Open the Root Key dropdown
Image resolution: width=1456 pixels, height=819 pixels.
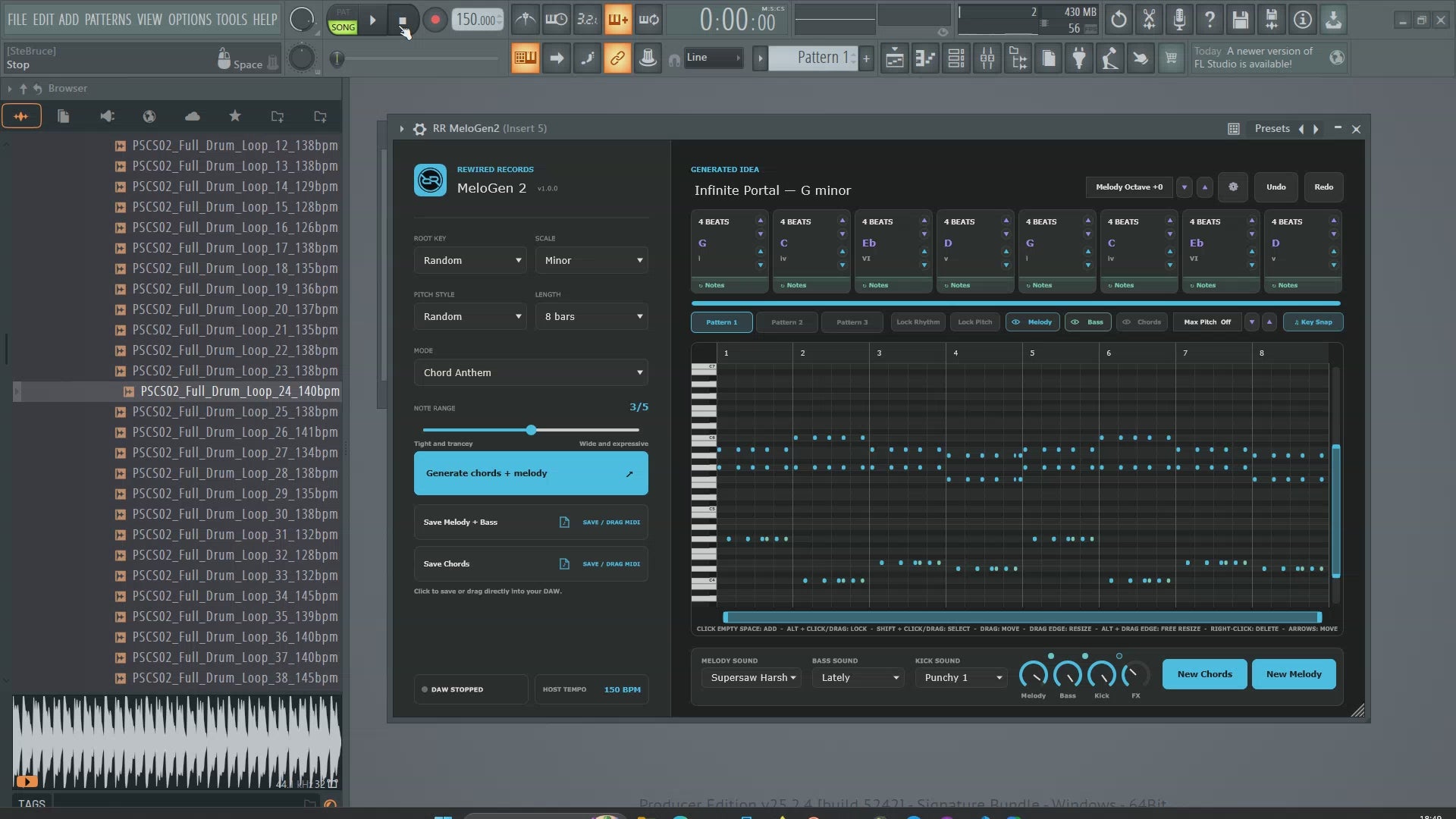pos(470,261)
